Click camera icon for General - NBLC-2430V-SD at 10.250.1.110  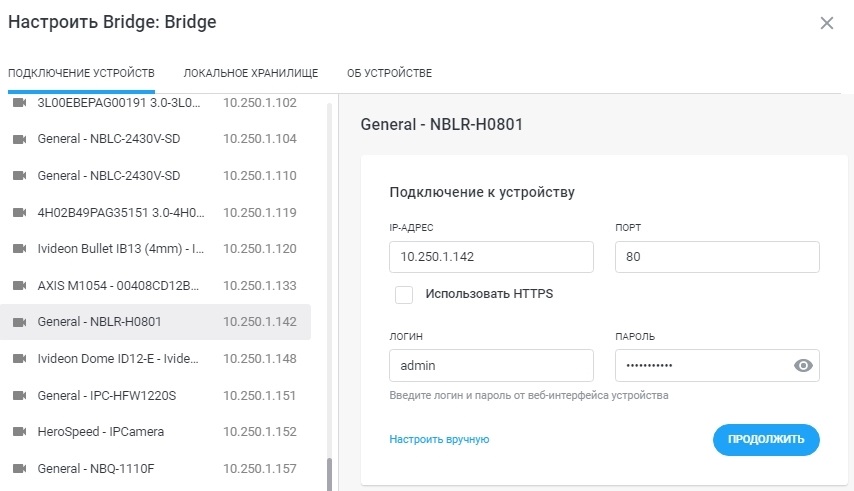20,176
